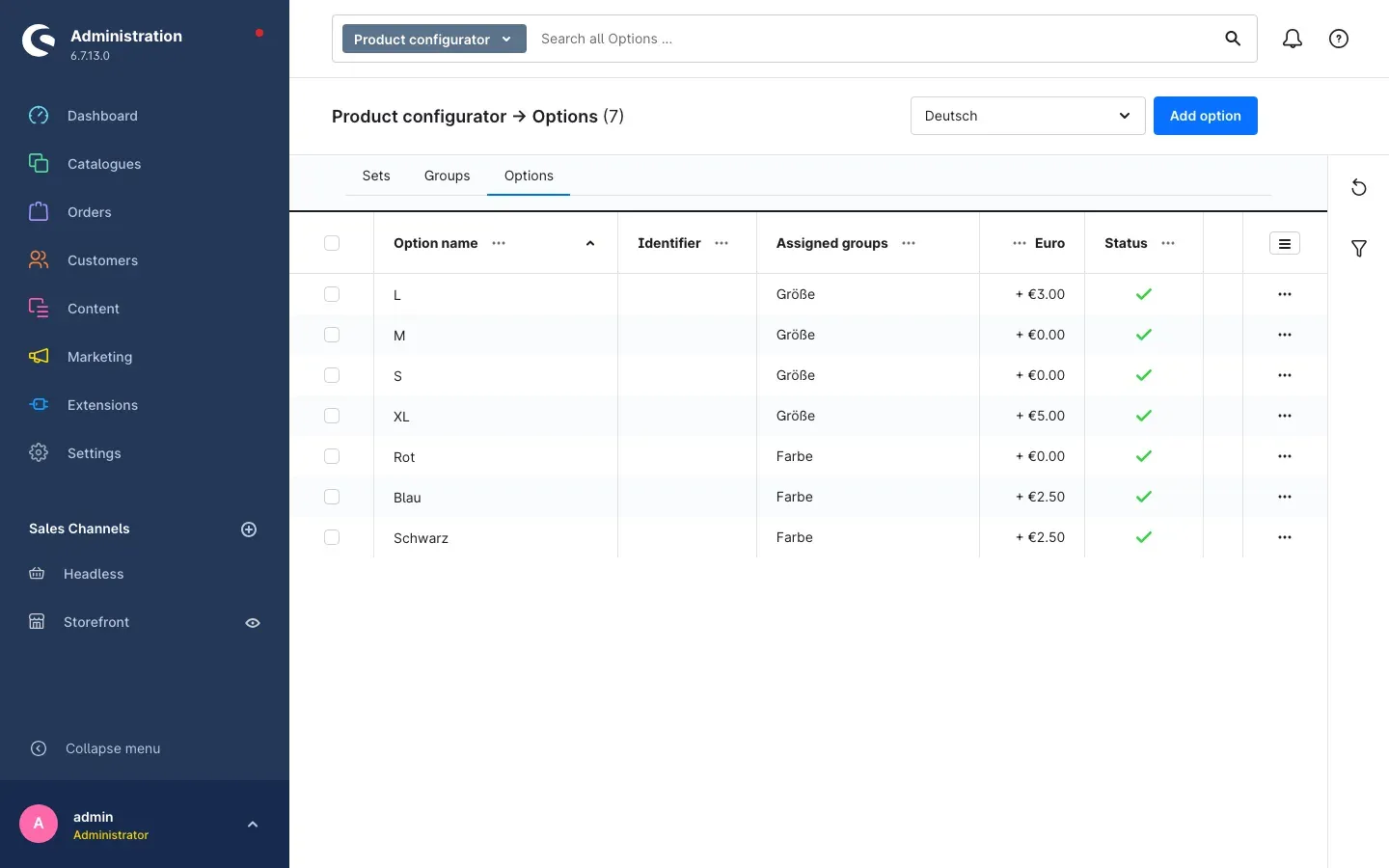Viewport: 1389px width, 868px height.
Task: Focus the Search all Options field
Action: point(873,39)
